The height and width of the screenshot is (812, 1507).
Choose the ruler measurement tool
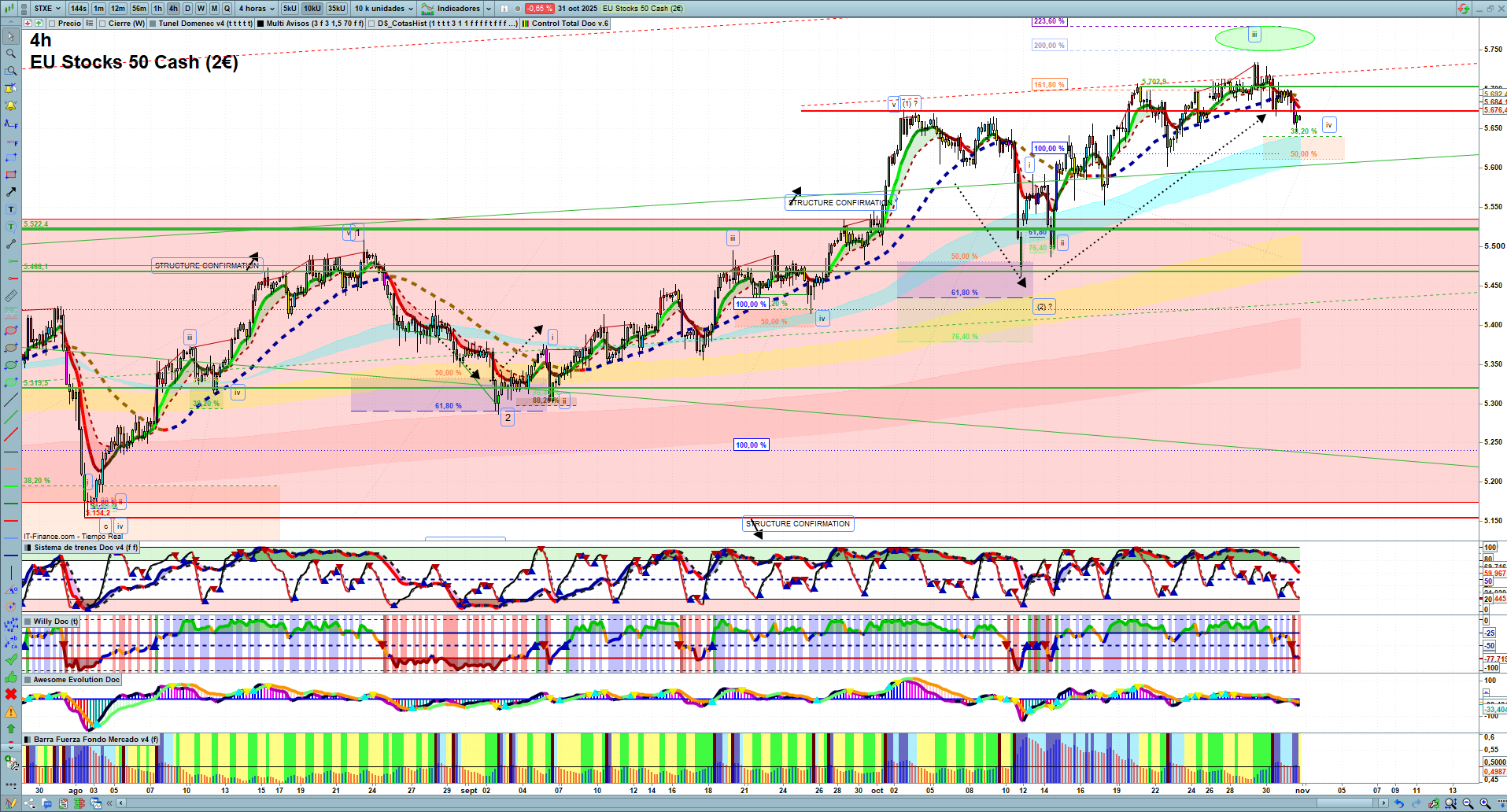click(11, 296)
